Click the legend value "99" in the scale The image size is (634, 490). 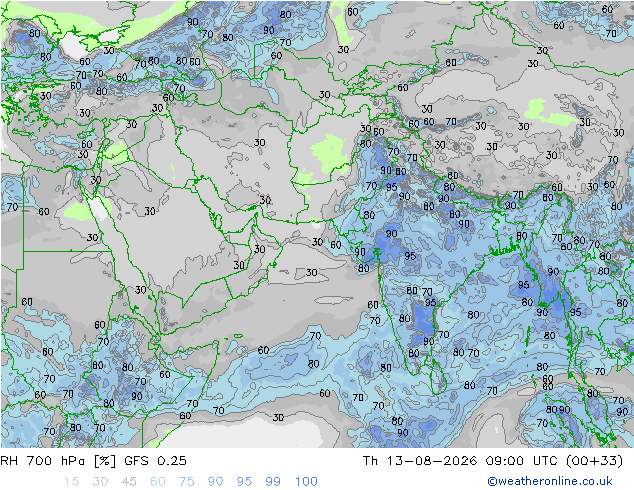273,482
